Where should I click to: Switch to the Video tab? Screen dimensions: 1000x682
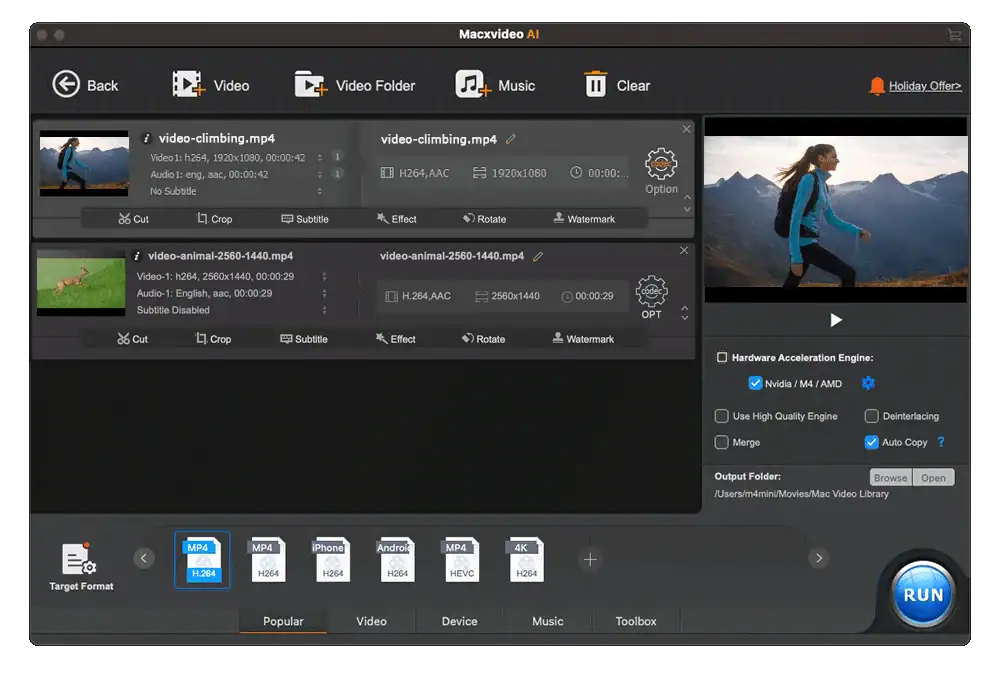point(371,621)
